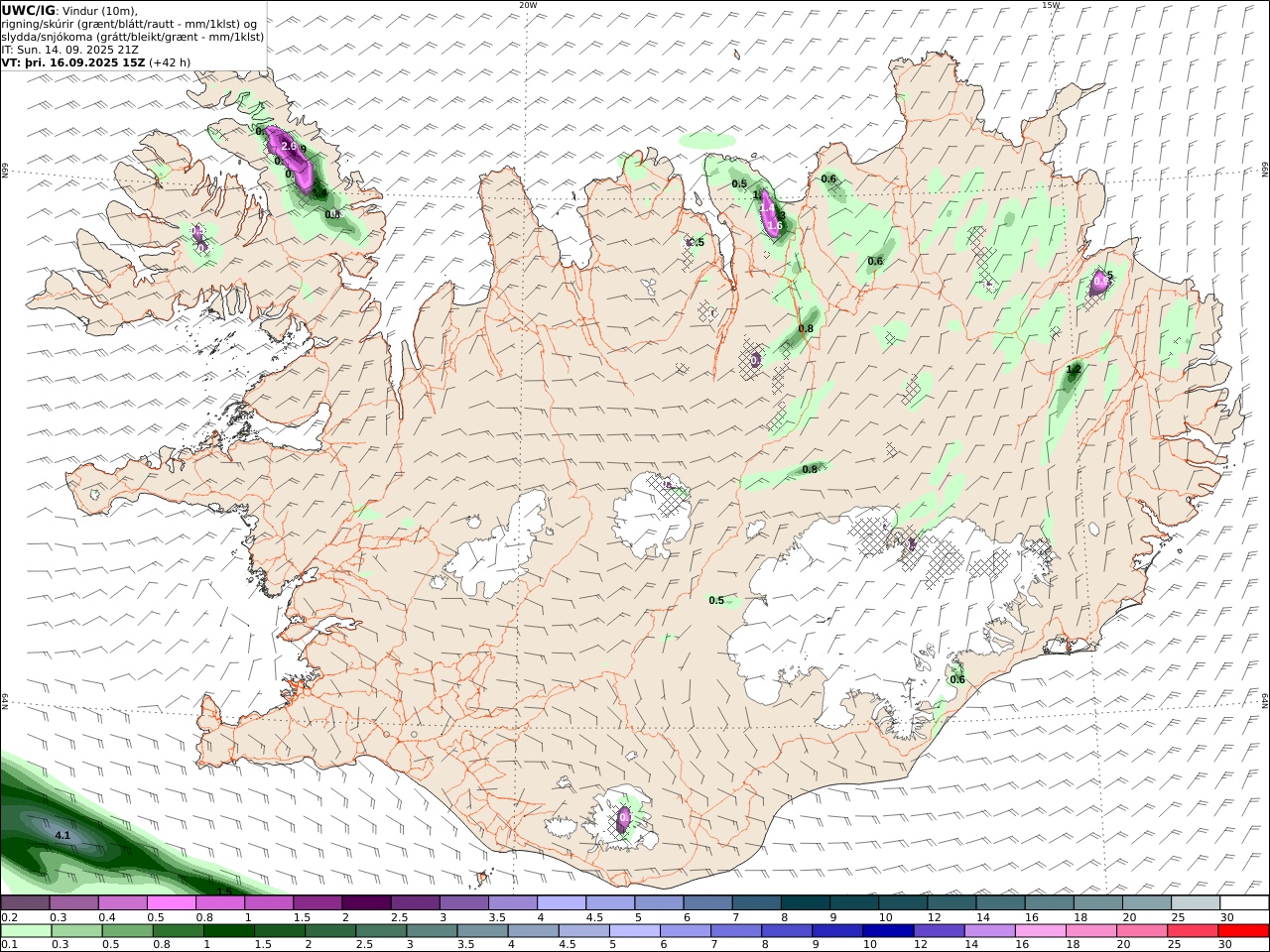
Task: Click the 2.6 value in the Westfjords
Action: tap(290, 147)
